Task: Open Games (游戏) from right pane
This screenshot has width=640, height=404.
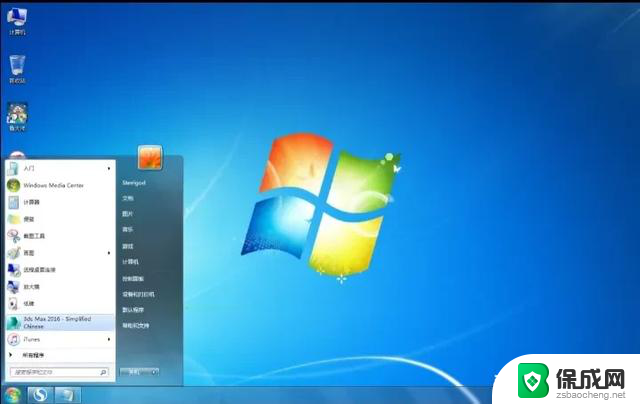Action: (128, 246)
